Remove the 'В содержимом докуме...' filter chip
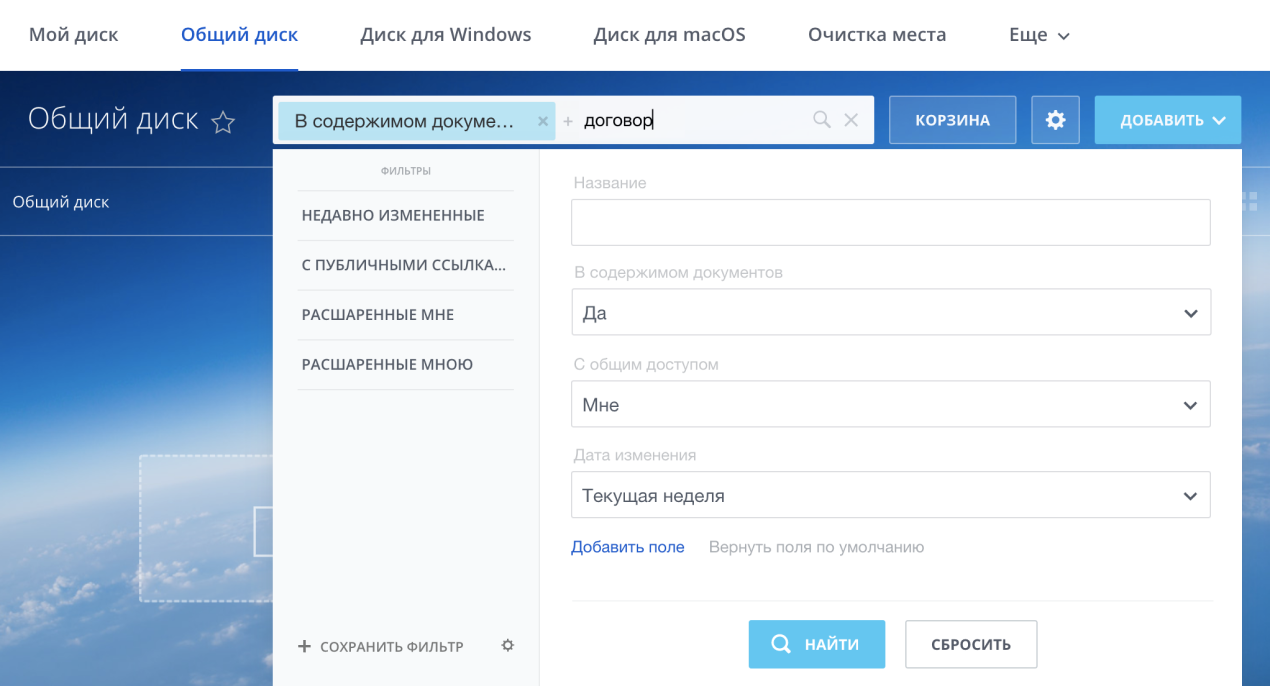The width and height of the screenshot is (1270, 686). 543,121
